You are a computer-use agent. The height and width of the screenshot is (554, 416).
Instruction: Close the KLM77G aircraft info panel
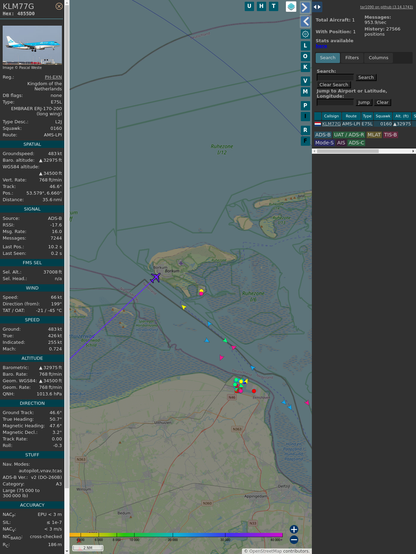[59, 6]
